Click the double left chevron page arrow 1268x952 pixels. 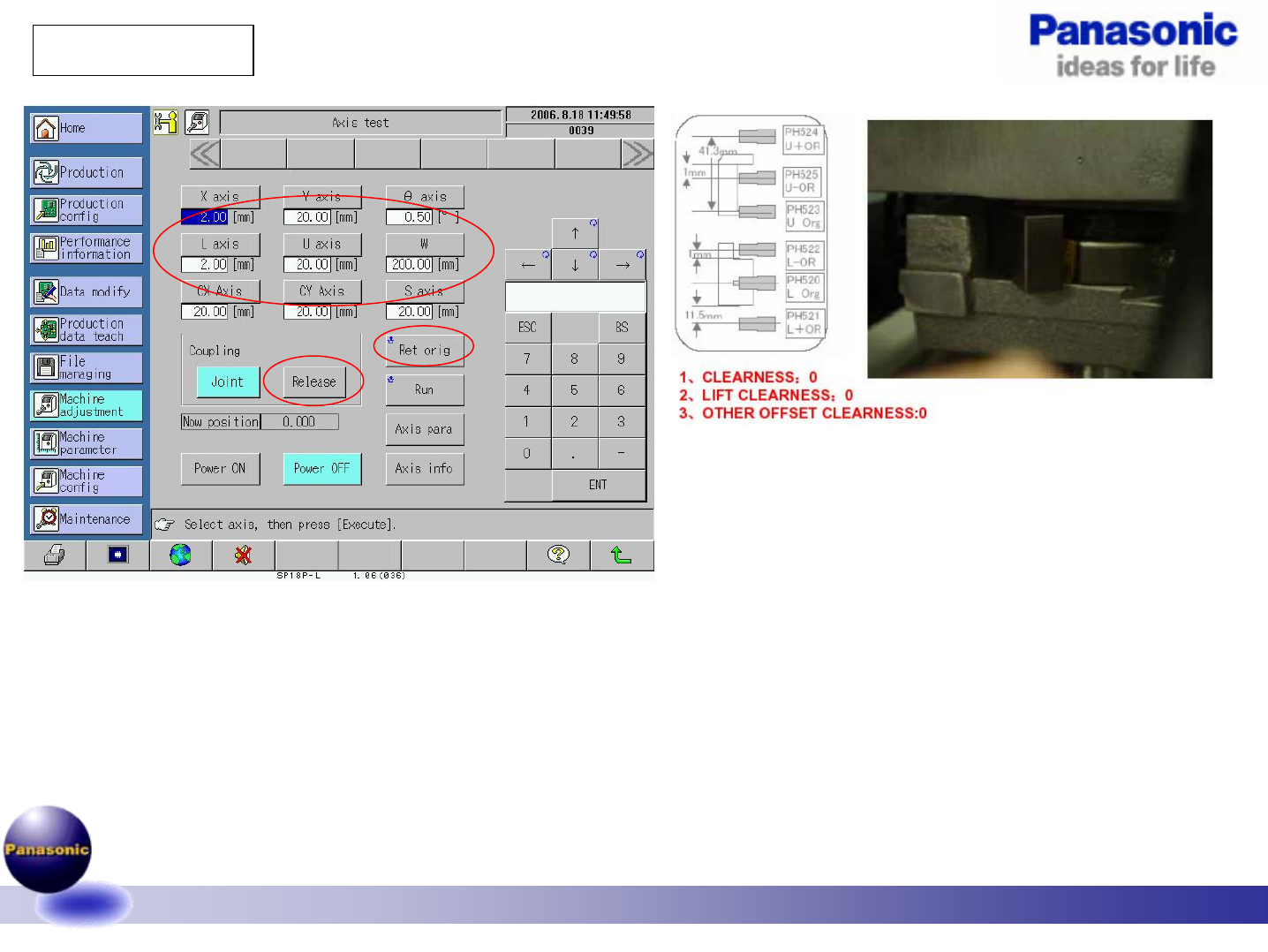(205, 155)
